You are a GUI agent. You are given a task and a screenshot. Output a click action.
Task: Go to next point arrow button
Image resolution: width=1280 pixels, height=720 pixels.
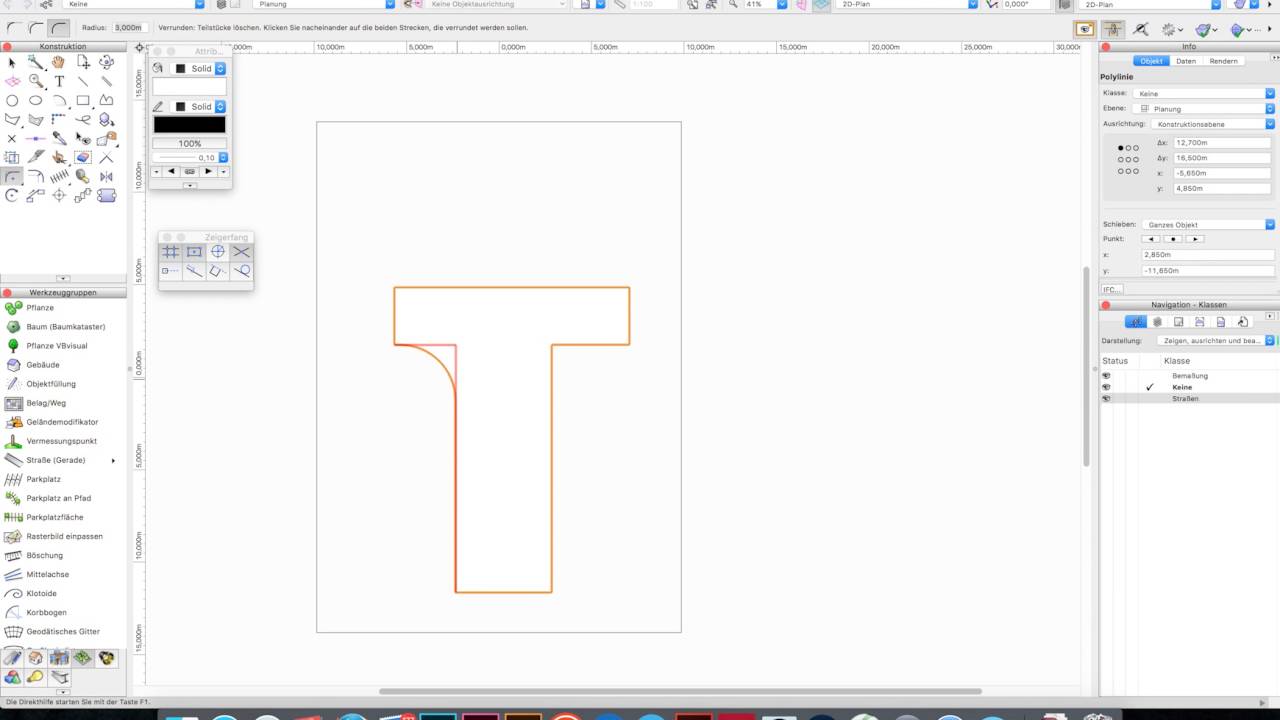(1195, 239)
